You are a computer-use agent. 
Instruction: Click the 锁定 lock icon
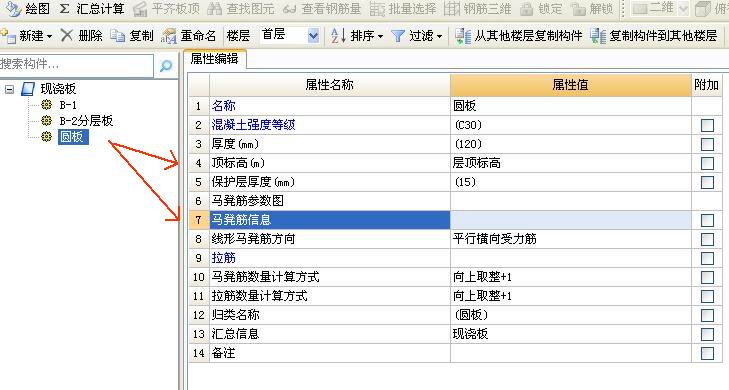527,8
